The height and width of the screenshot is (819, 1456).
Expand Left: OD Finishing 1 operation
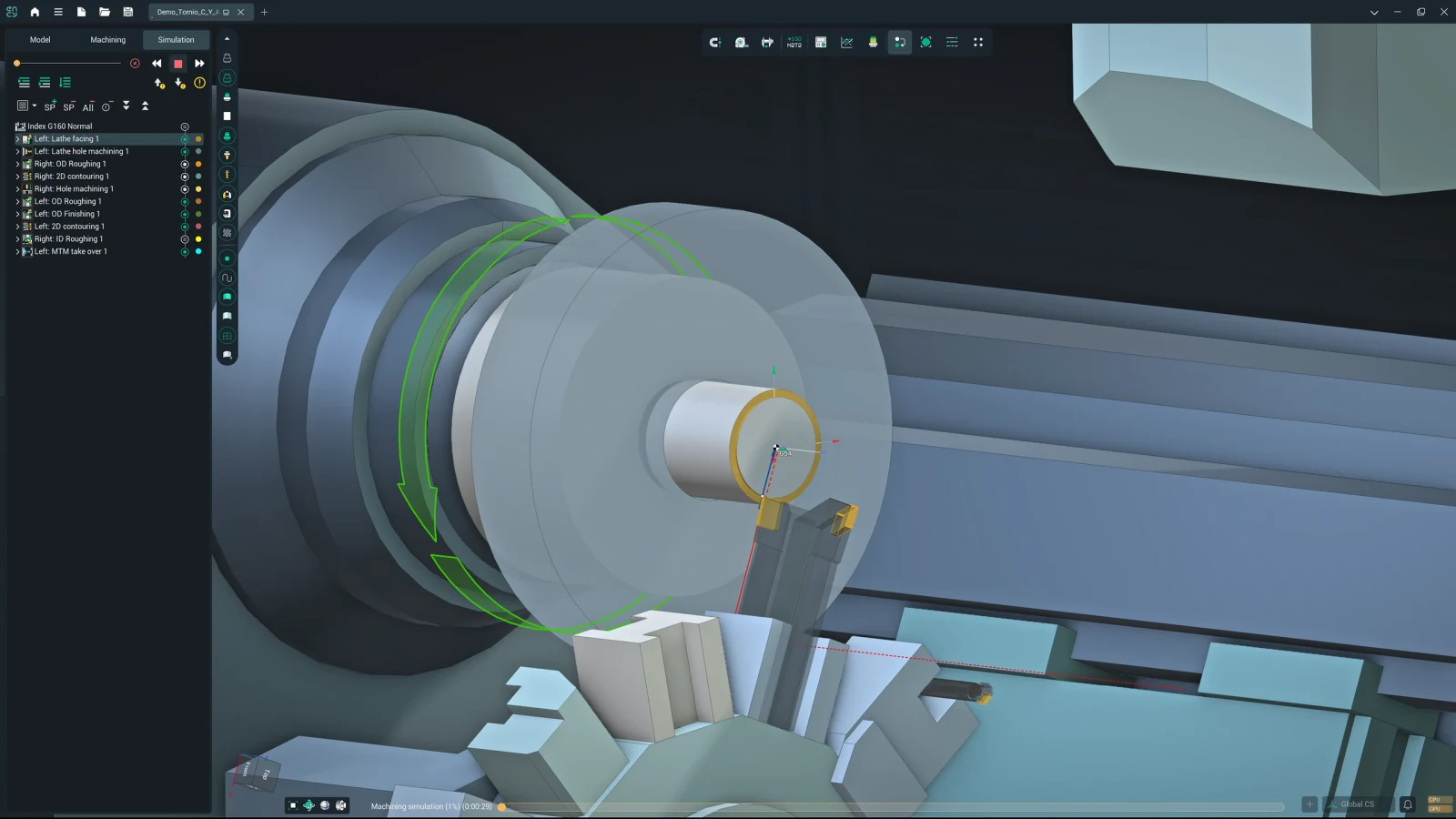click(x=17, y=214)
